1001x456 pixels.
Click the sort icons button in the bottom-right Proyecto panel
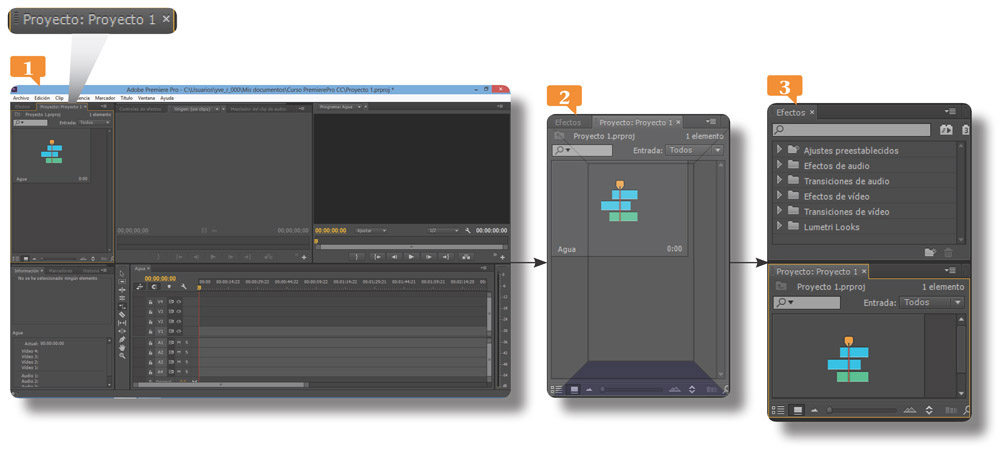click(929, 410)
